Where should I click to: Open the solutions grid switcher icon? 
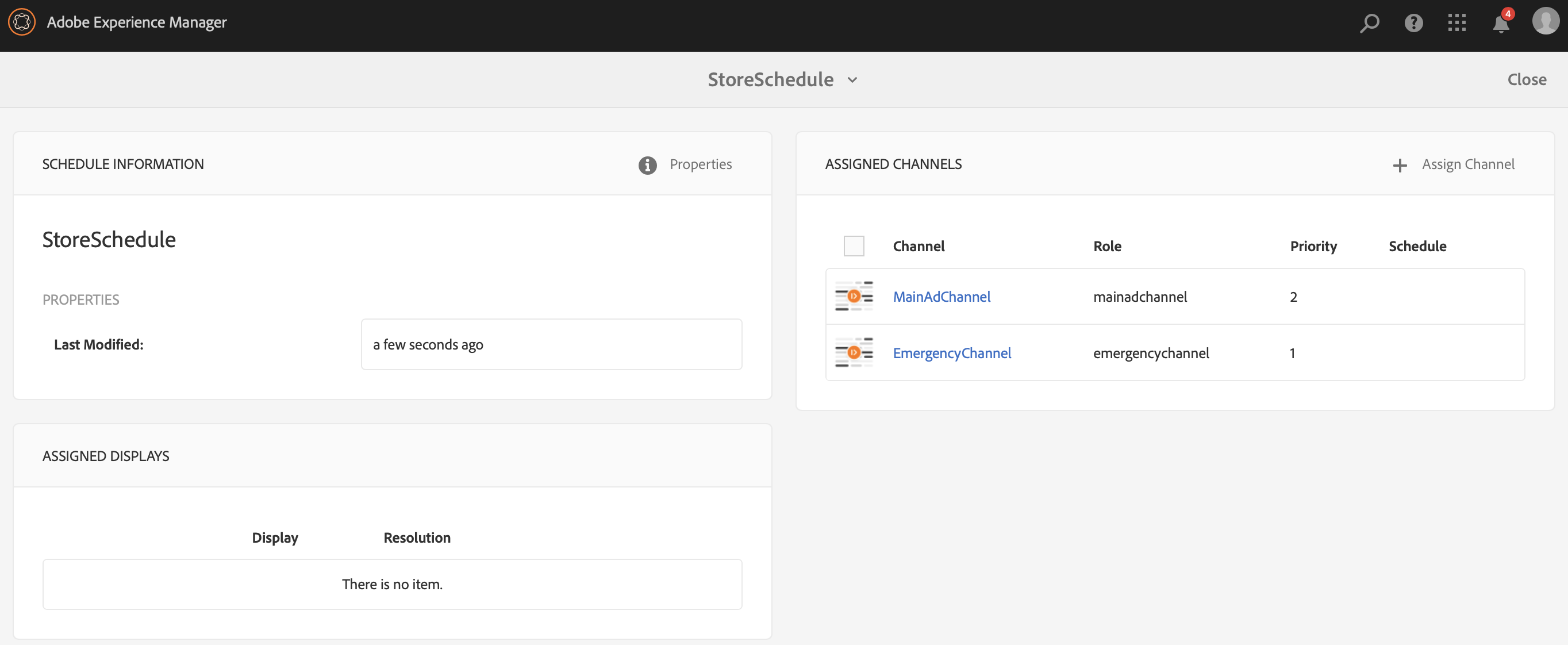point(1456,23)
